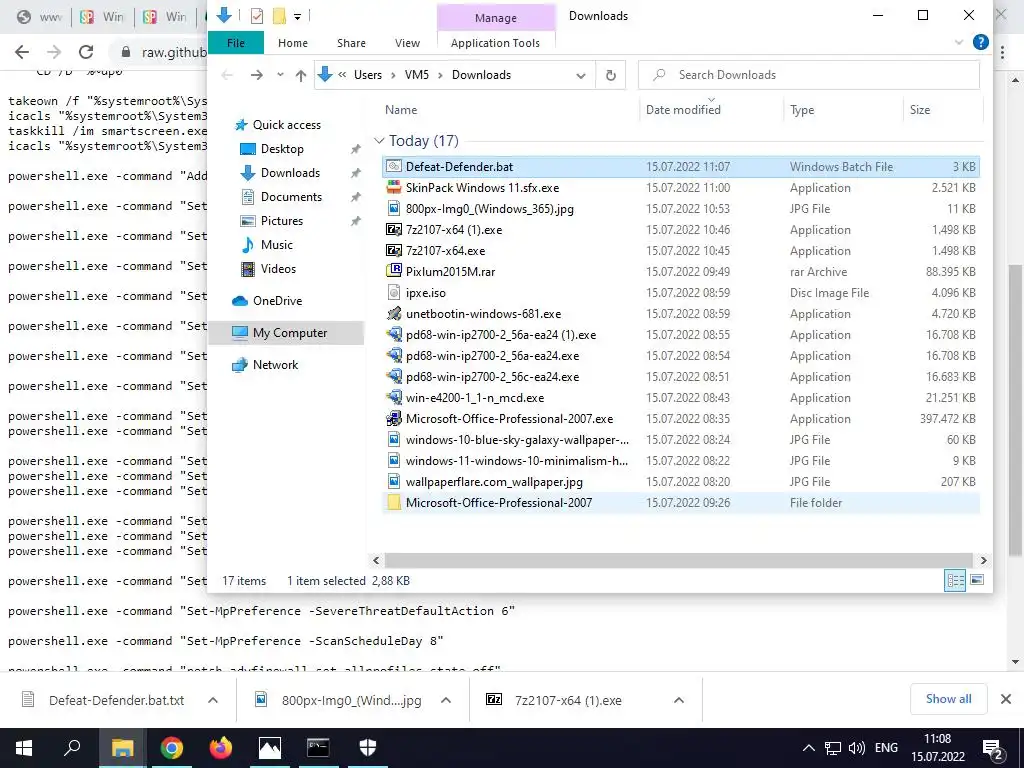Open the Share ribbon tab
Viewport: 1024px width, 768px height.
(351, 43)
